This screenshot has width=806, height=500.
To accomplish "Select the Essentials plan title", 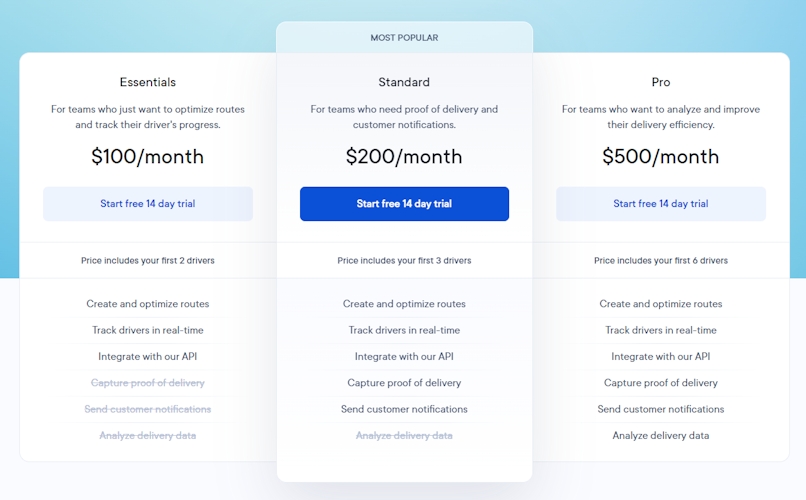I will 148,82.
